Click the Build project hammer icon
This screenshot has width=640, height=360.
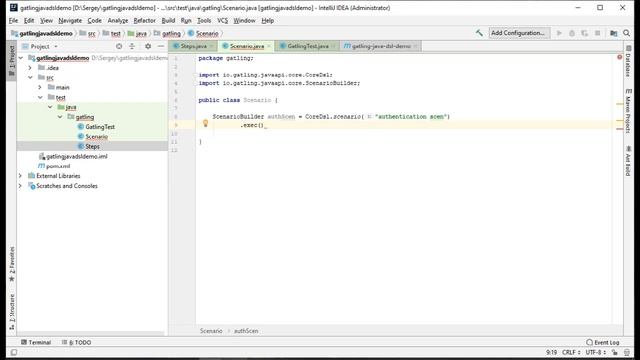[x=479, y=33]
